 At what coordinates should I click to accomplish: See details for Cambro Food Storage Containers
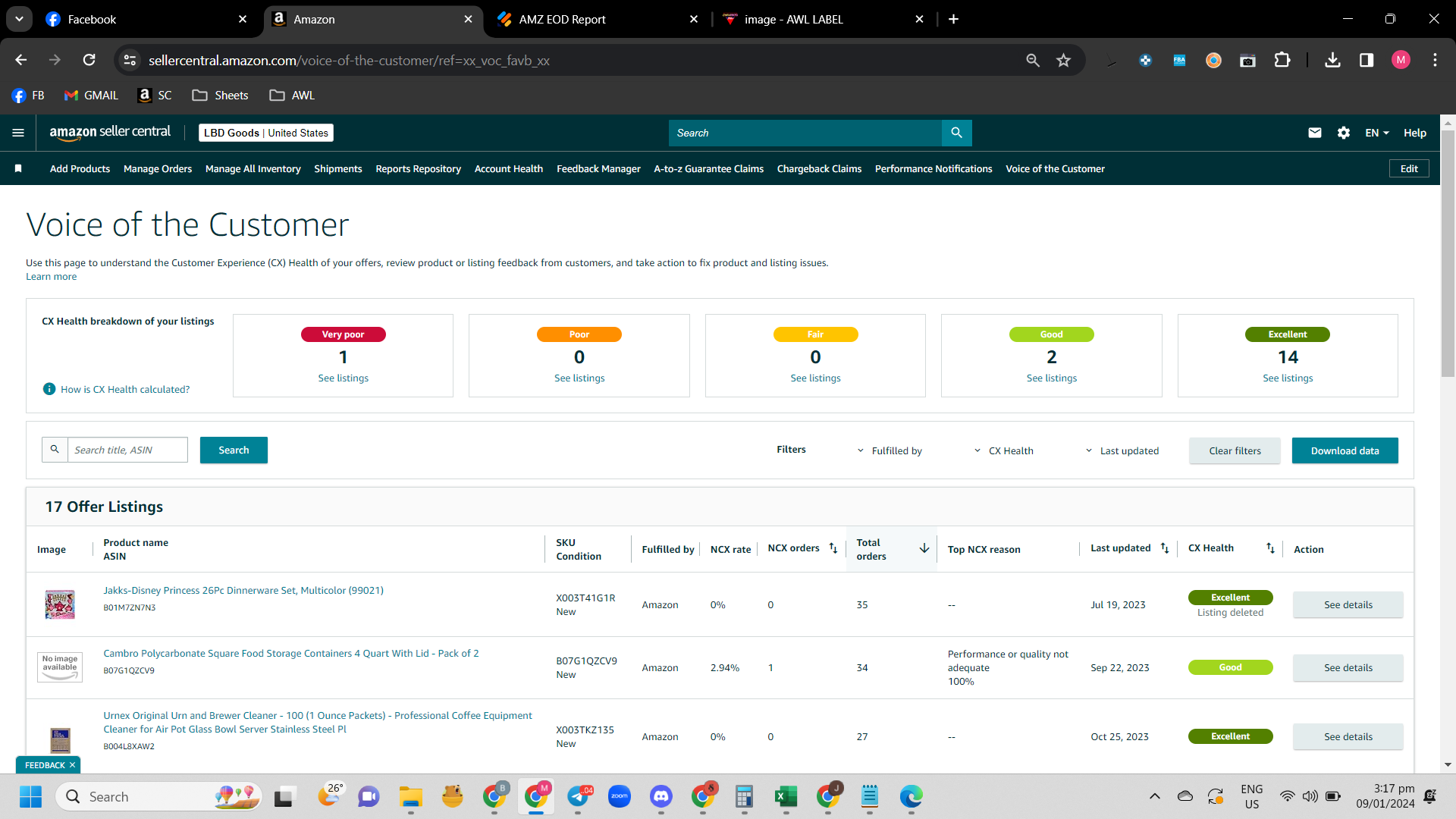coord(1348,667)
